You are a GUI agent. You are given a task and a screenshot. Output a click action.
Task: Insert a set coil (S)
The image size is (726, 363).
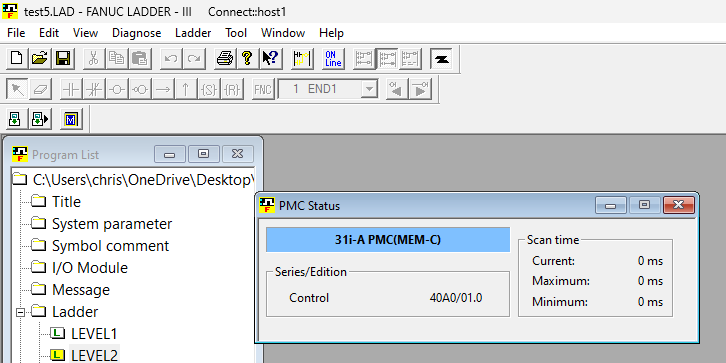209,89
